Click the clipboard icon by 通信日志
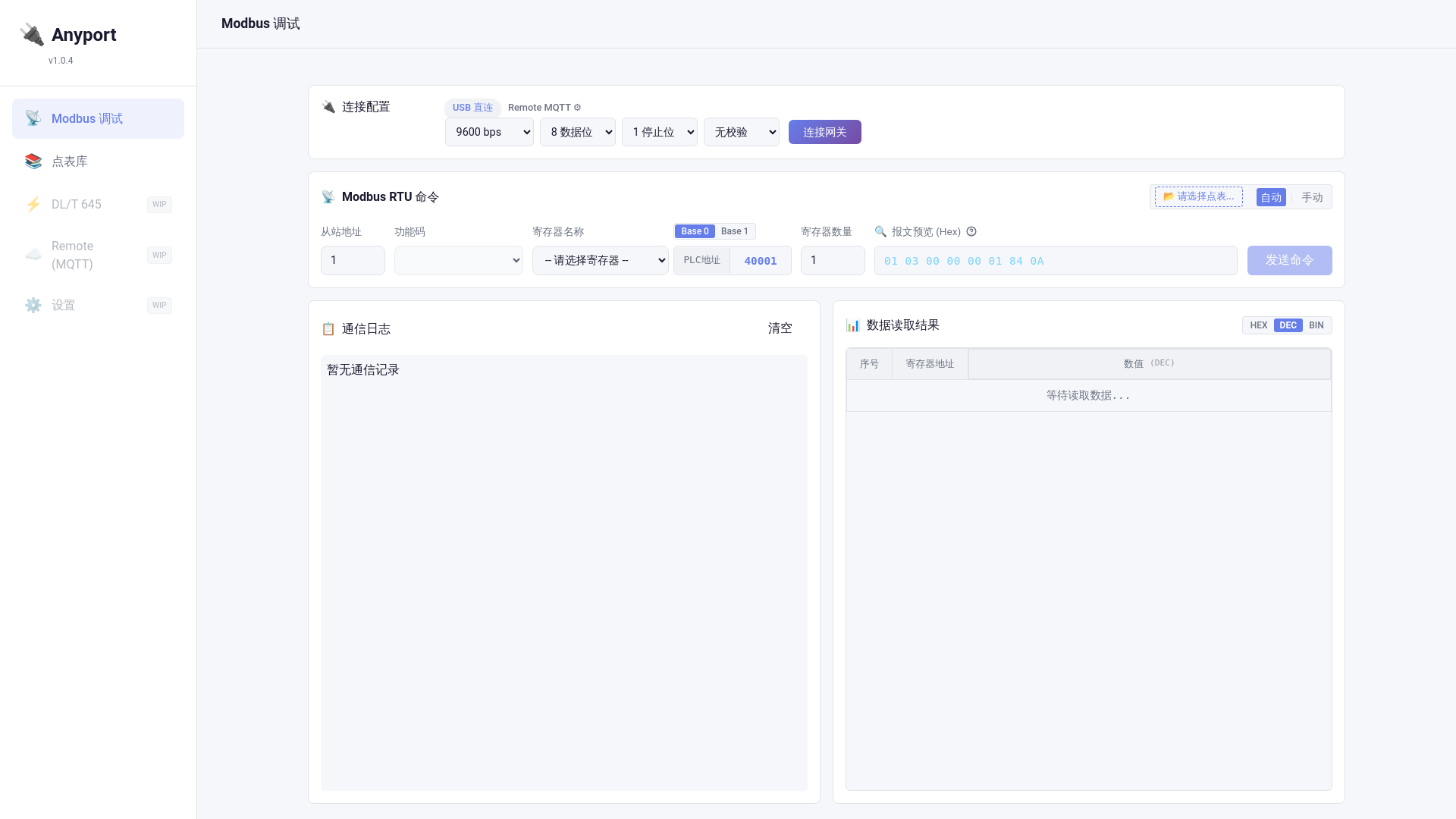This screenshot has height=819, width=1456. point(328,329)
